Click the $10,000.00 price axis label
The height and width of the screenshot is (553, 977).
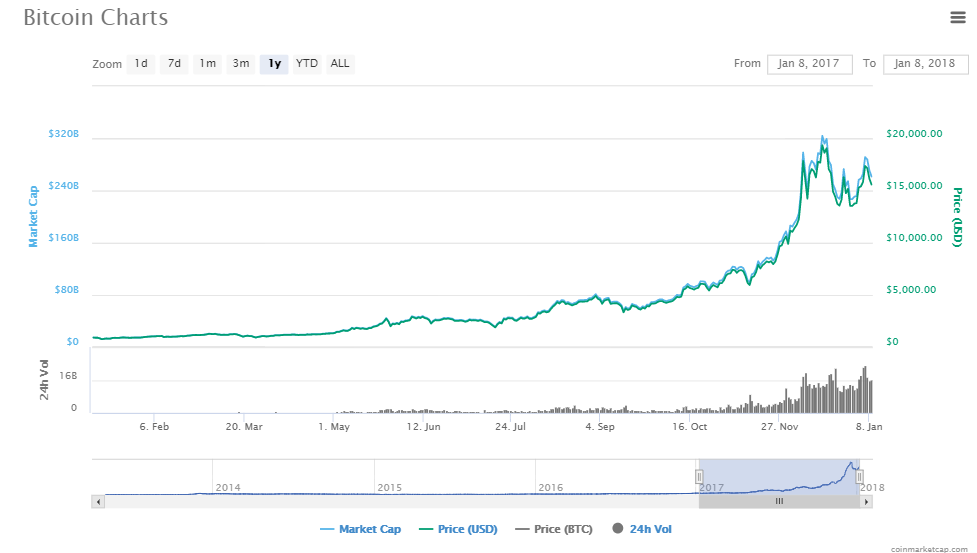(x=914, y=238)
